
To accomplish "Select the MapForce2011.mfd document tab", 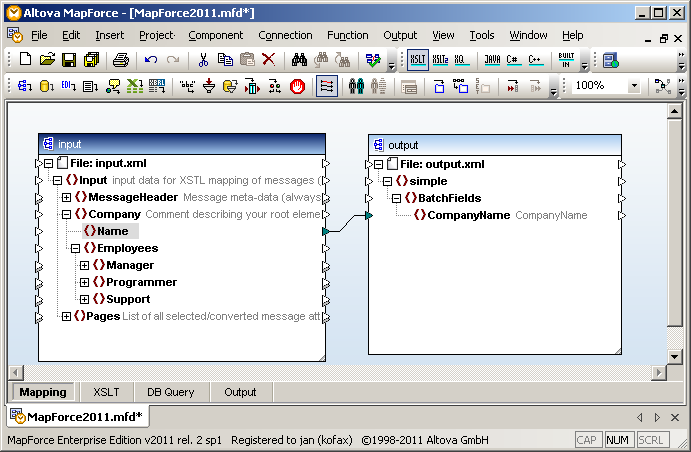I will (x=78, y=416).
